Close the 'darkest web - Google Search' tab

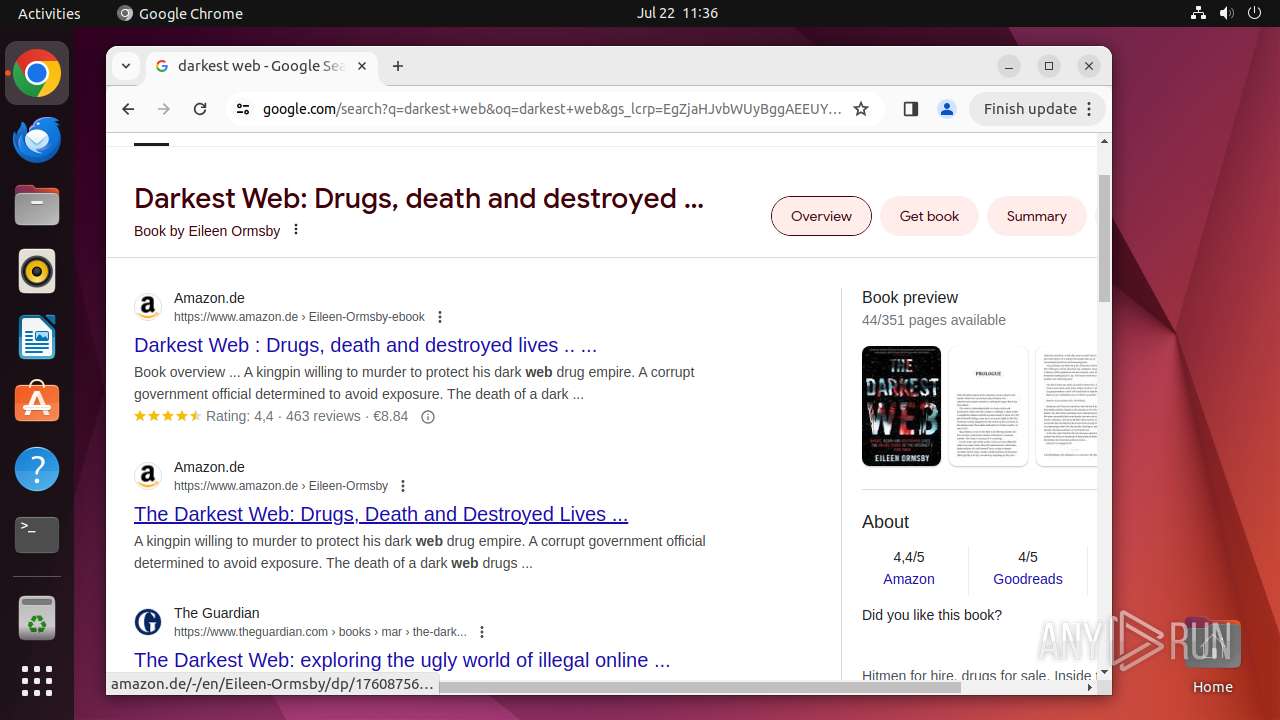362,66
